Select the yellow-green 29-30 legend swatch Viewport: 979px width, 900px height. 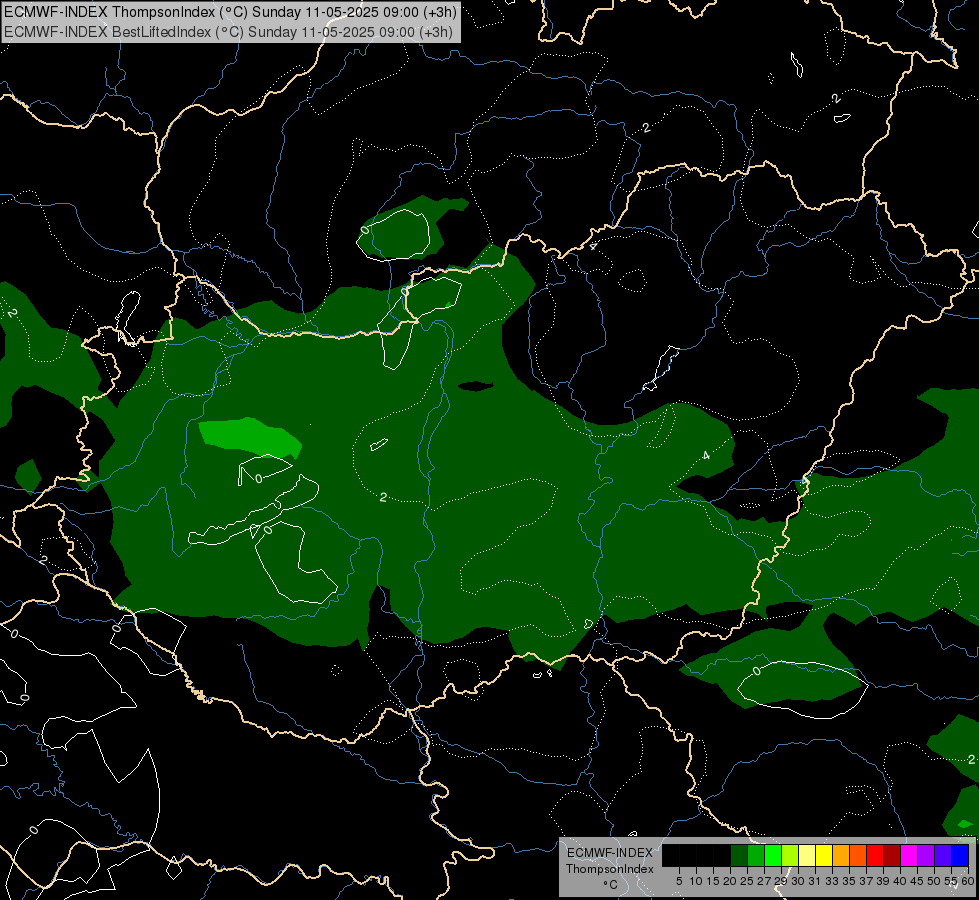point(790,856)
